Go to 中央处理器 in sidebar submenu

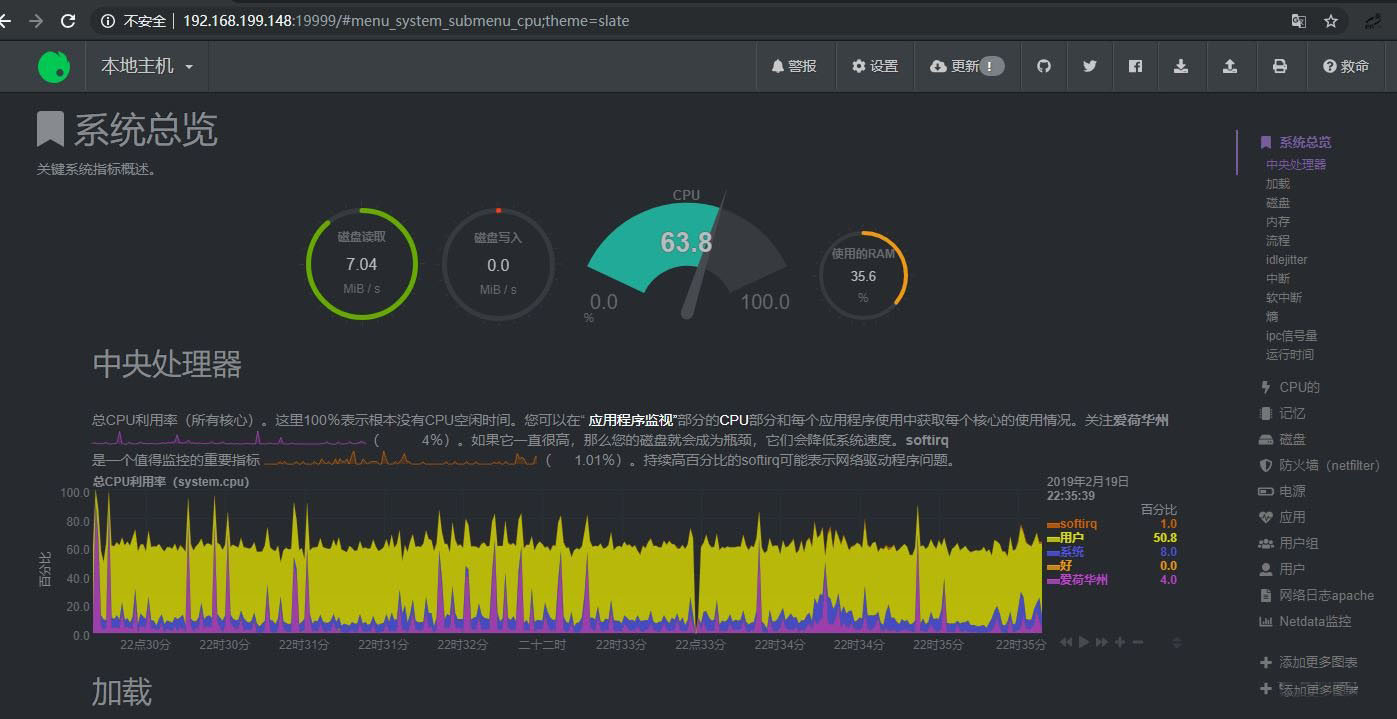tap(1296, 164)
